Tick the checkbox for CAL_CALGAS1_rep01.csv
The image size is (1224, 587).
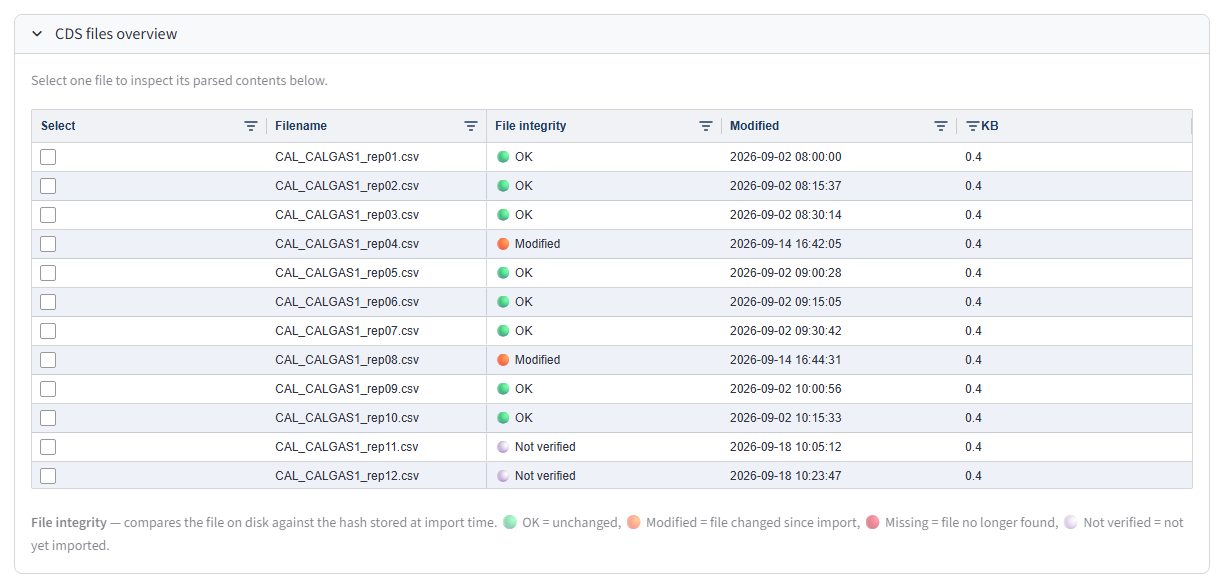point(48,157)
